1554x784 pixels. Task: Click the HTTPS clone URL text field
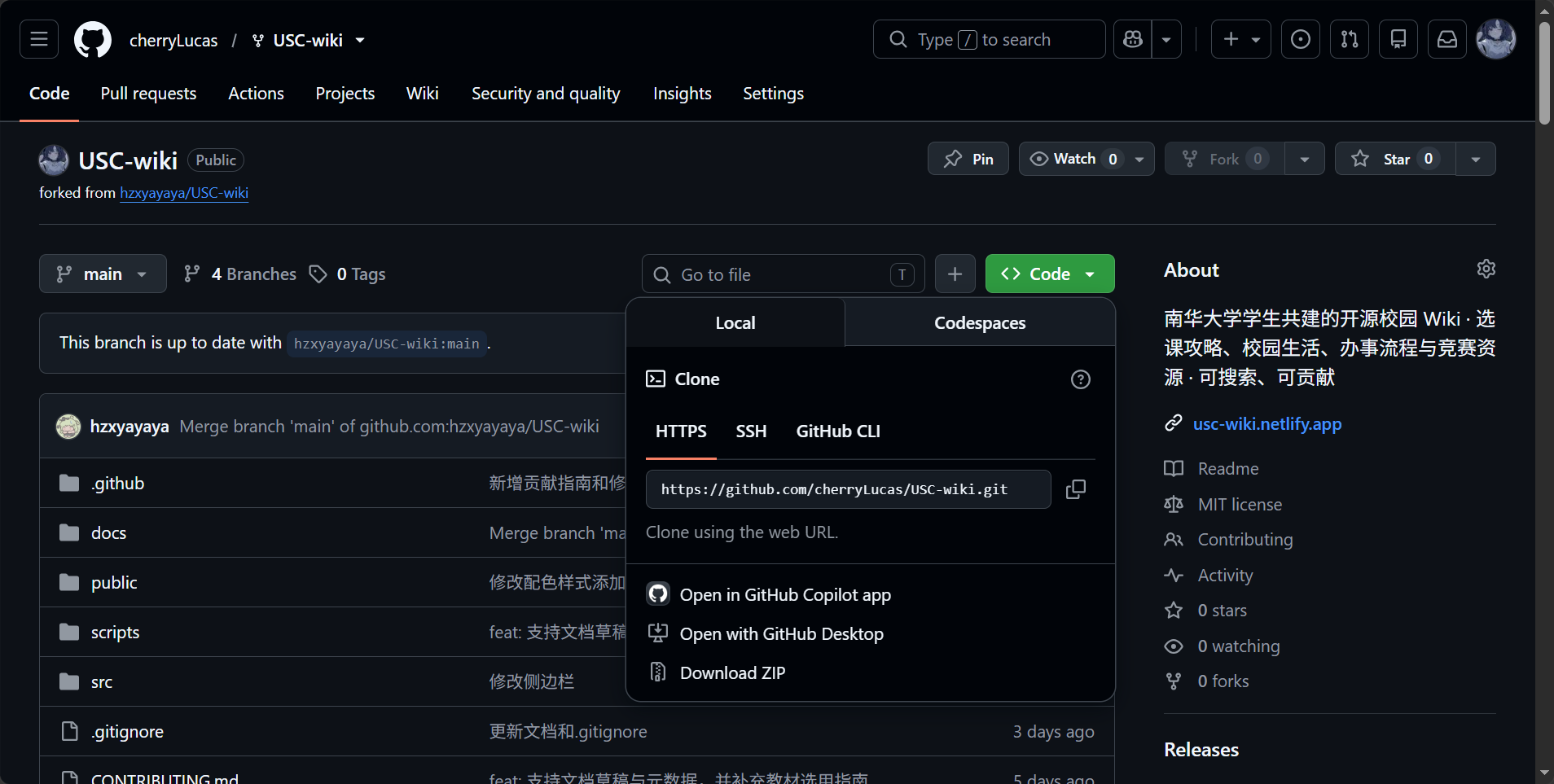pyautogui.click(x=848, y=489)
